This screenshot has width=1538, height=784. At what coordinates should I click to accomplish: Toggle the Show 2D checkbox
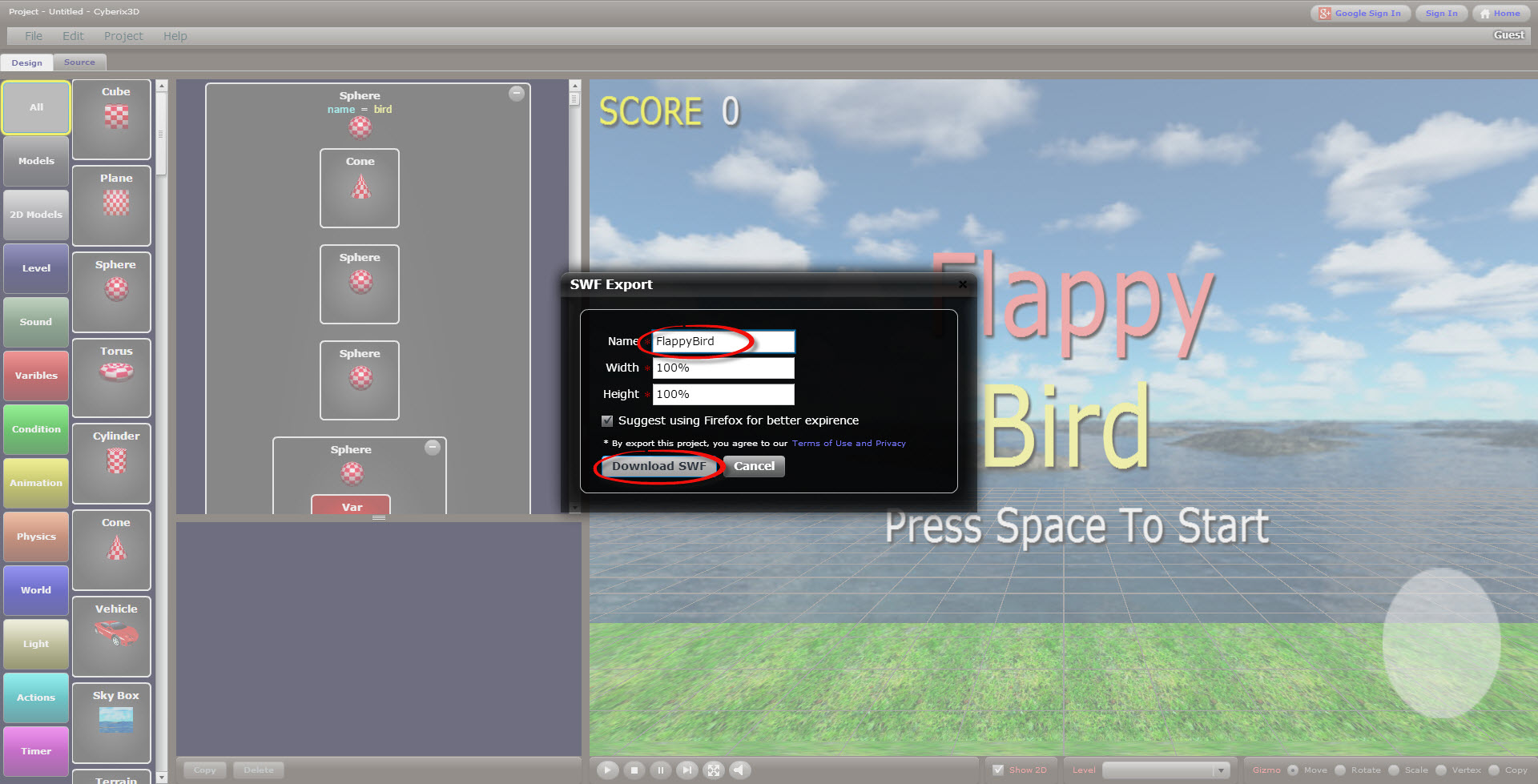click(x=998, y=770)
